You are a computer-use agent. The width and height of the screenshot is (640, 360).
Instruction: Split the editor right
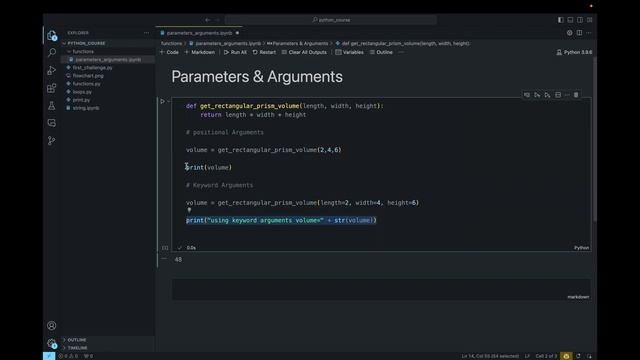tap(579, 33)
